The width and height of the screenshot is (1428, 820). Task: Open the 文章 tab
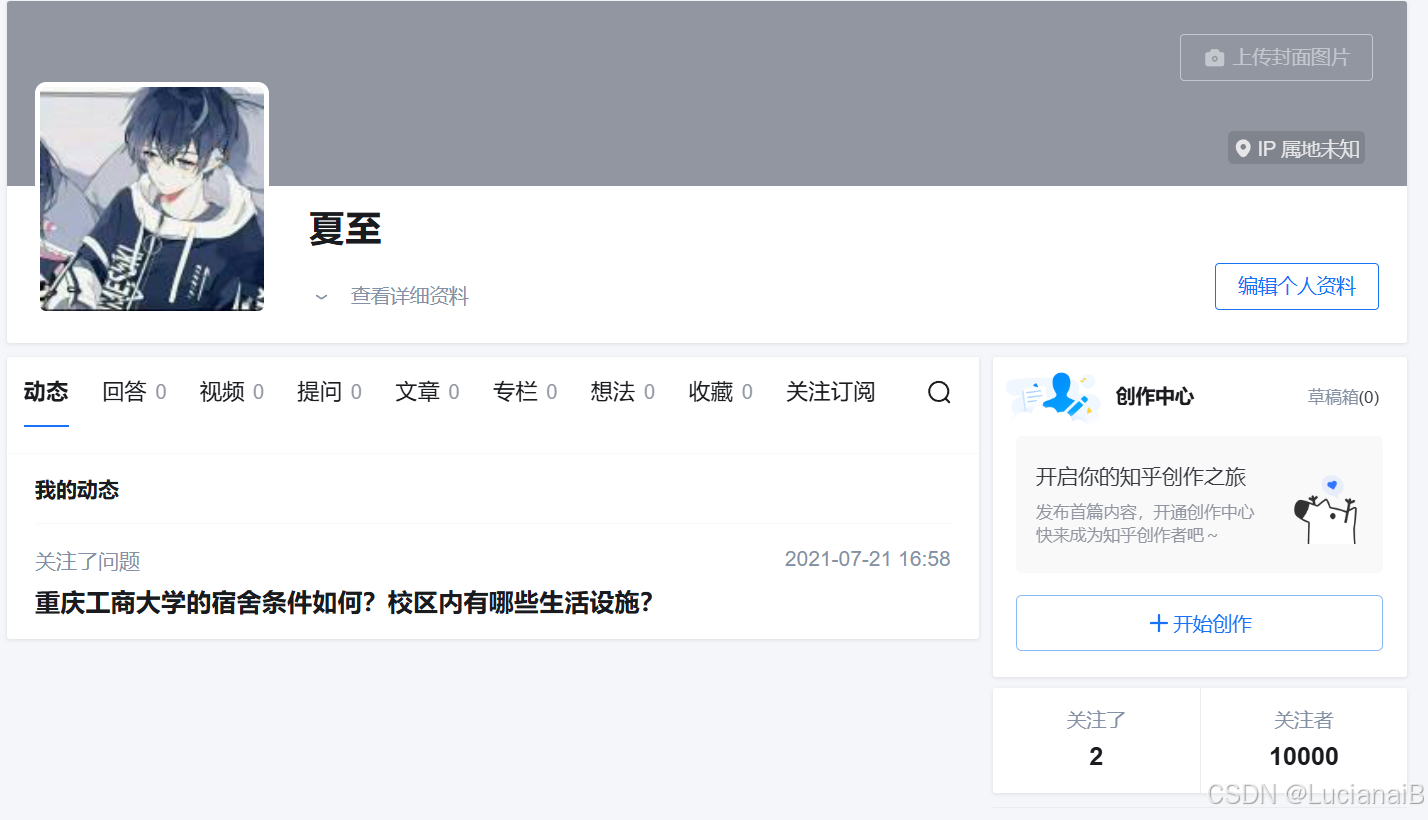[427, 392]
